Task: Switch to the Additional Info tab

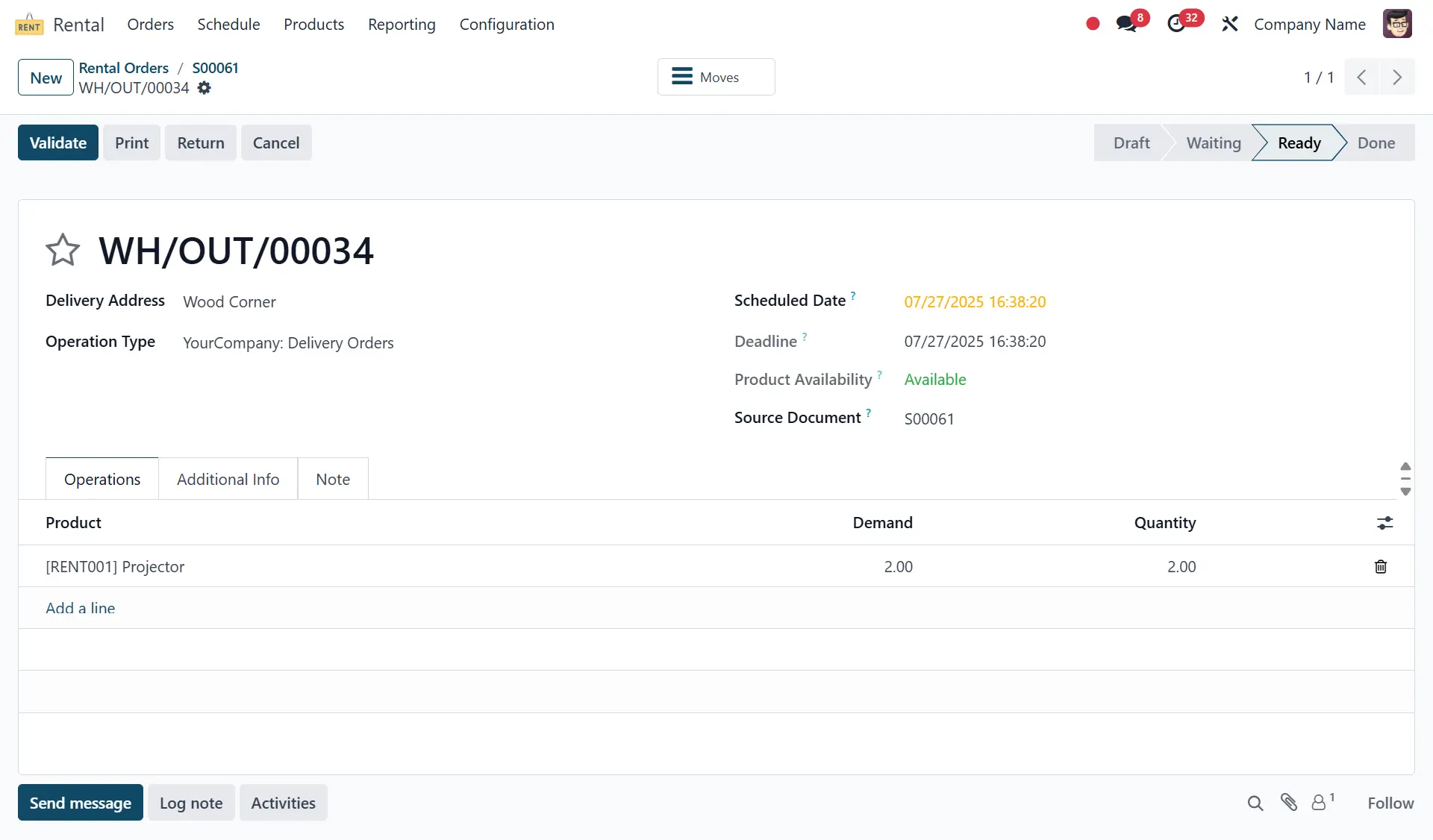Action: coord(228,479)
